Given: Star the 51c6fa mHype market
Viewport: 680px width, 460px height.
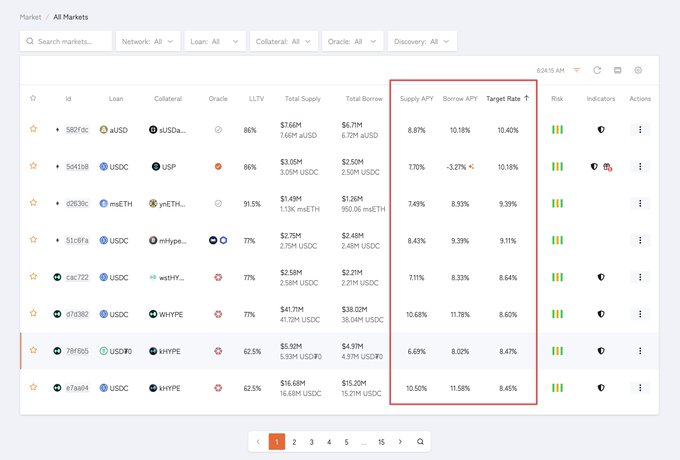Looking at the screenshot, I should click(x=33, y=239).
